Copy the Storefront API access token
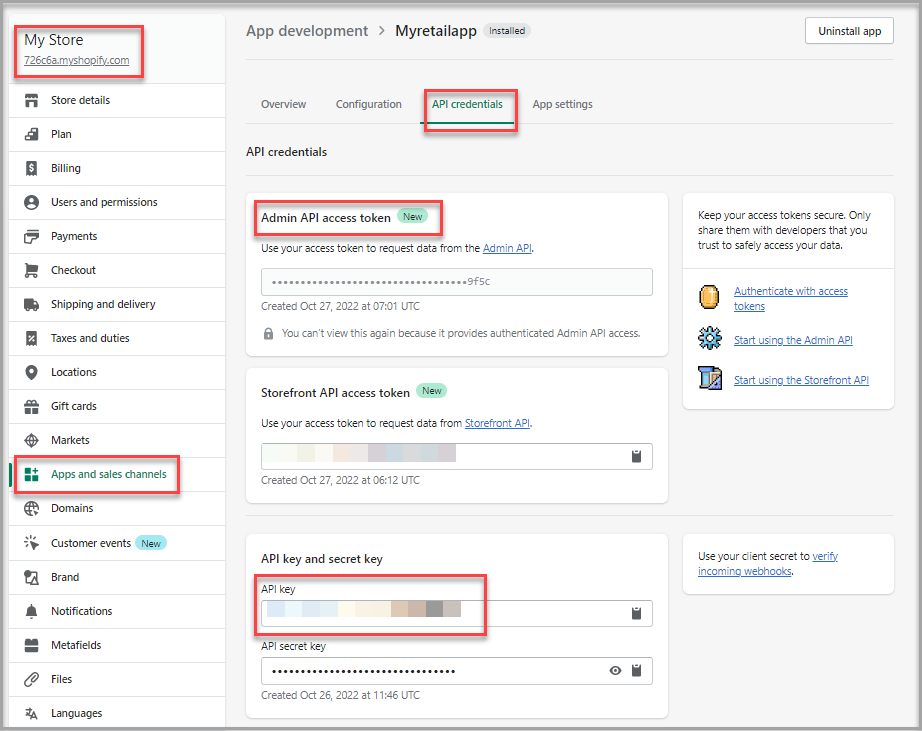 coord(636,456)
